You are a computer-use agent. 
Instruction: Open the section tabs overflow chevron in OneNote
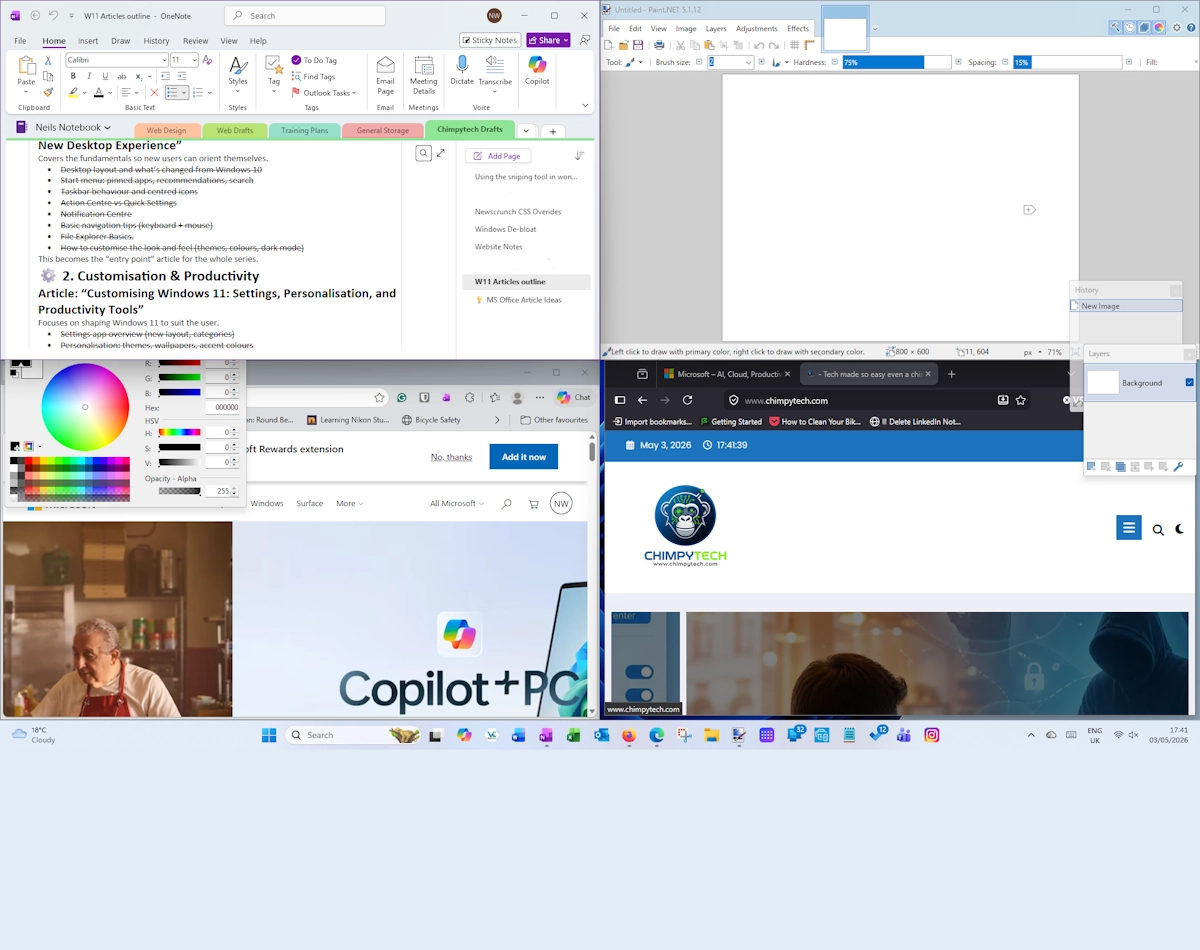[526, 131]
